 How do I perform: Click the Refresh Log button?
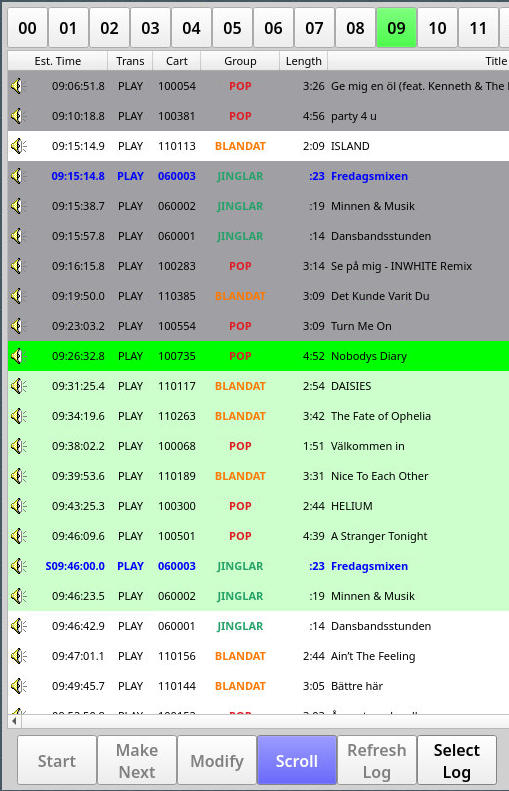pos(377,761)
